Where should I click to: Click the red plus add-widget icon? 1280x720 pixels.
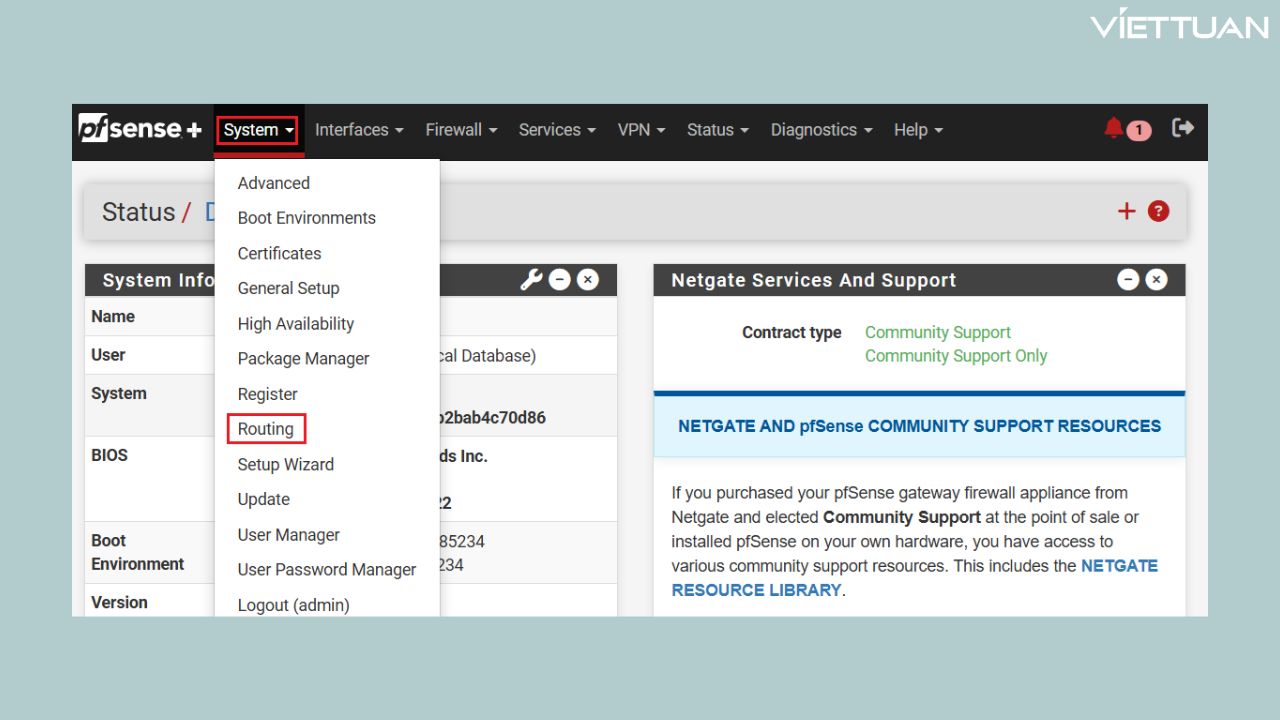point(1127,211)
